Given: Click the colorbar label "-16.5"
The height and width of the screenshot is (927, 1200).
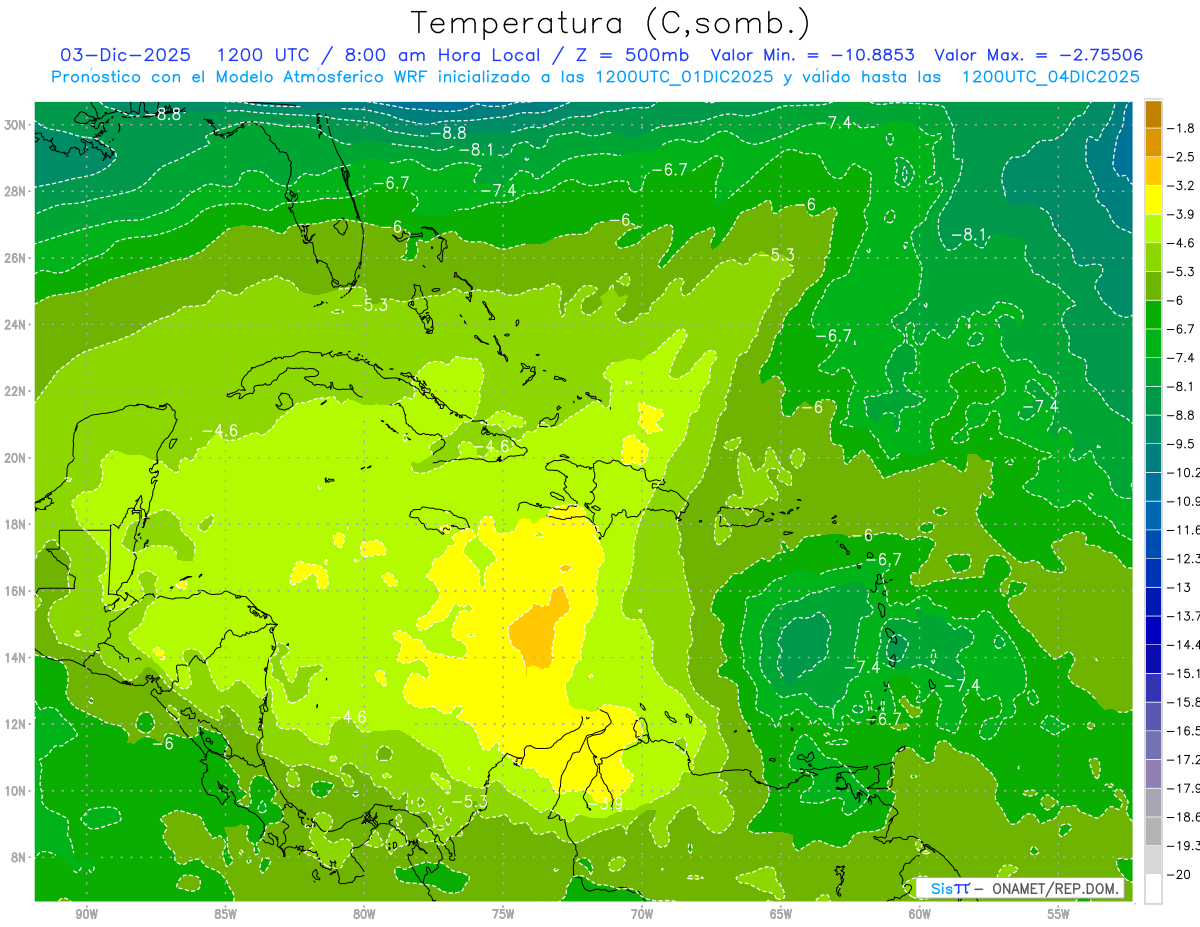Looking at the screenshot, I should pyautogui.click(x=1185, y=732).
